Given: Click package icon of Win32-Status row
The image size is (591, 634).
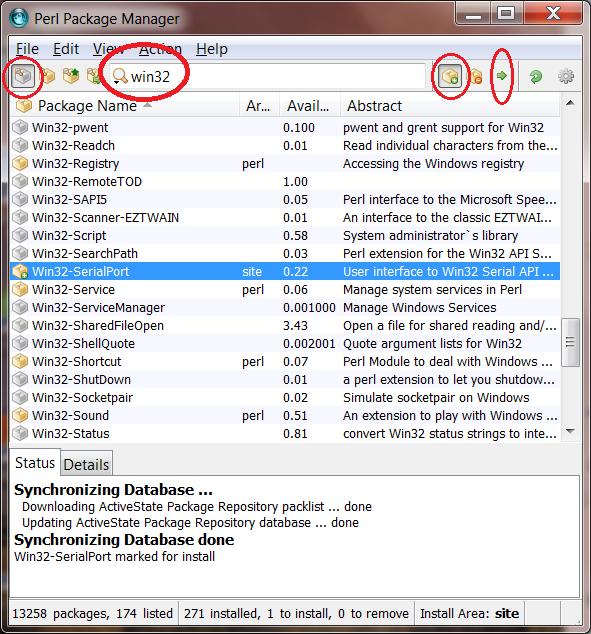Looking at the screenshot, I should [x=19, y=433].
